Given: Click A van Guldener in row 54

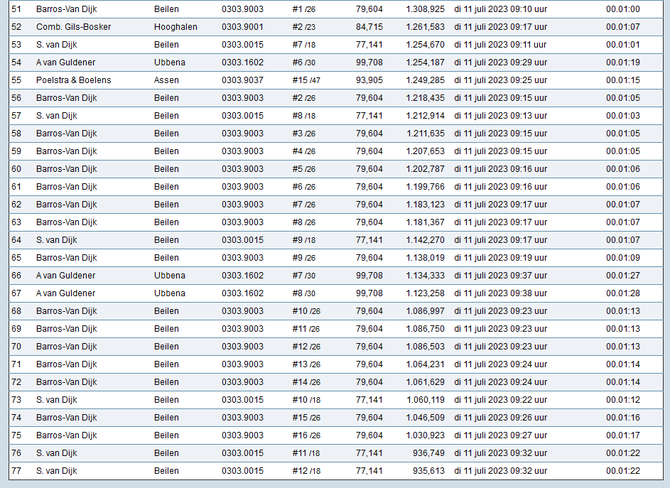Looking at the screenshot, I should coord(65,62).
